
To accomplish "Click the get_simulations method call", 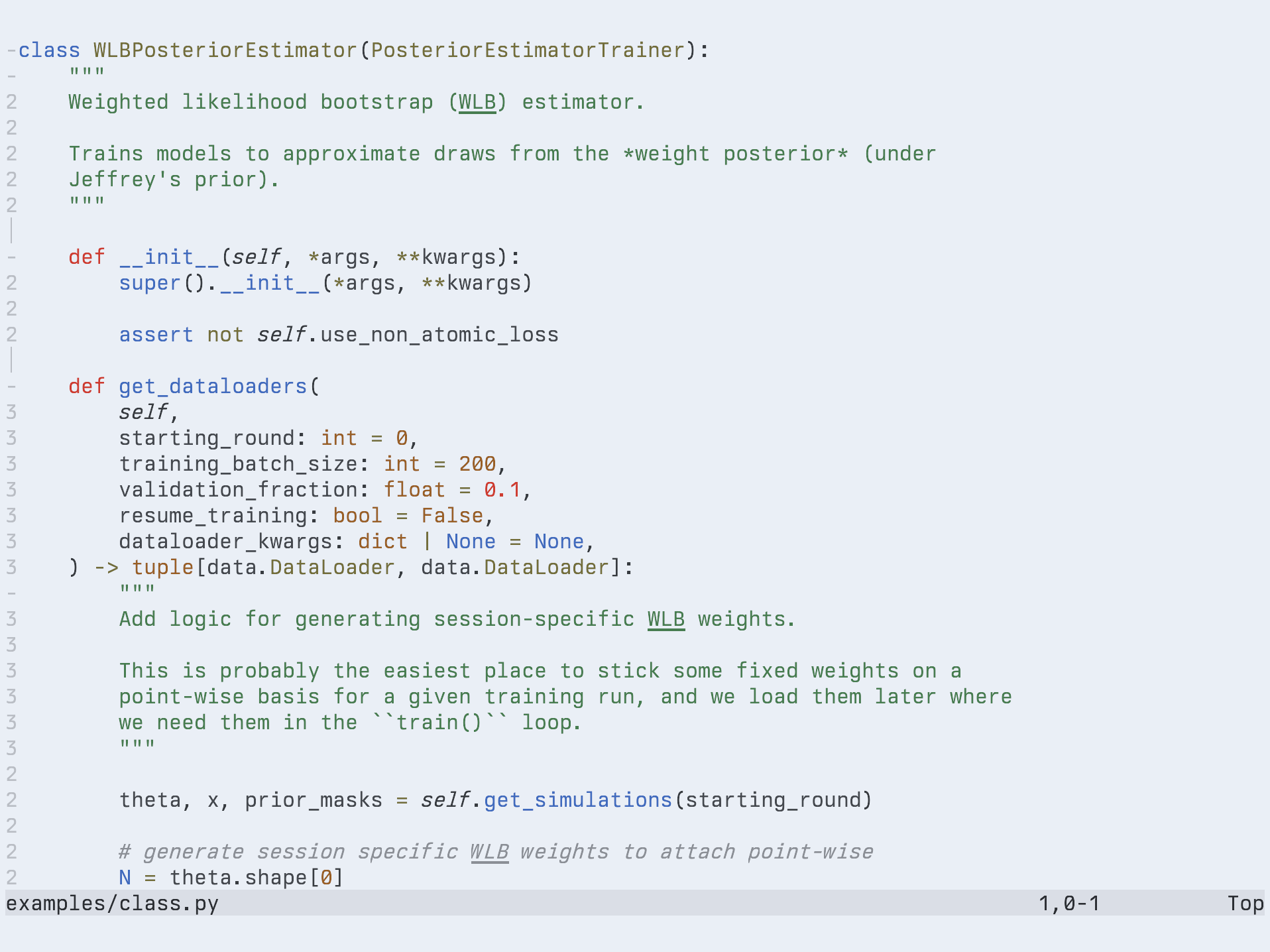I will 578,800.
